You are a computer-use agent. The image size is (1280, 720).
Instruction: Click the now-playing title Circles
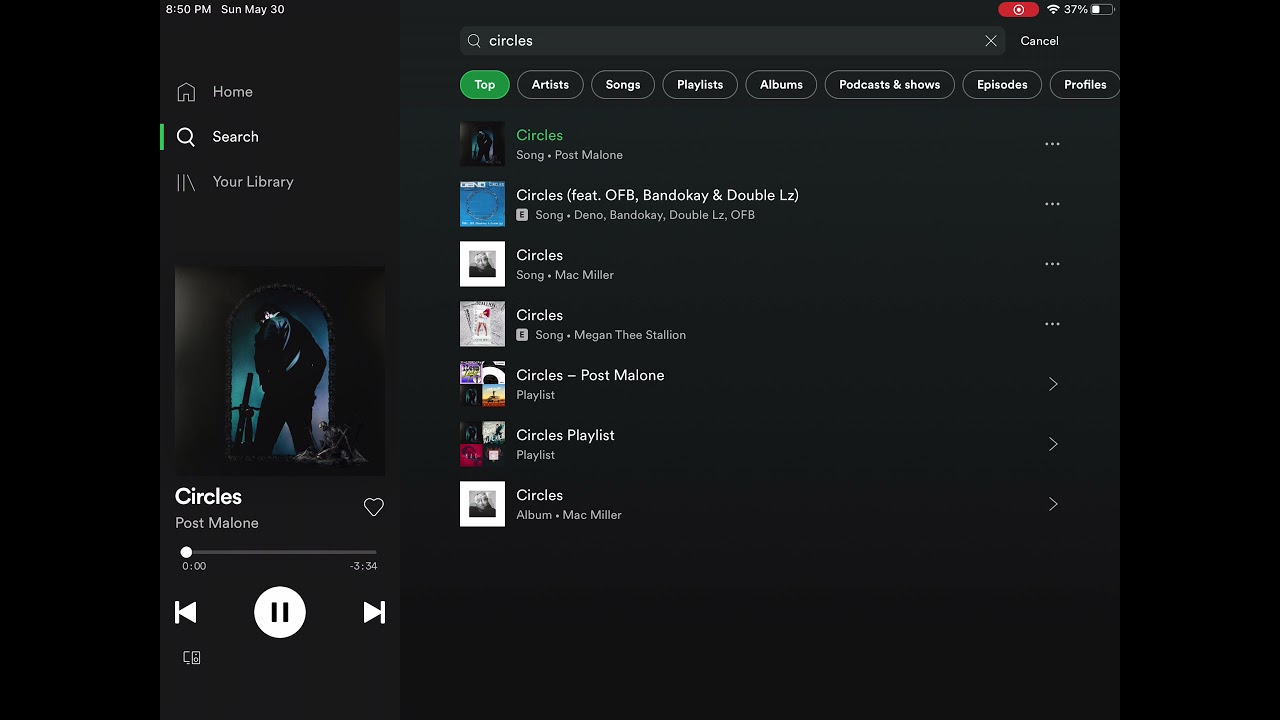(x=208, y=497)
